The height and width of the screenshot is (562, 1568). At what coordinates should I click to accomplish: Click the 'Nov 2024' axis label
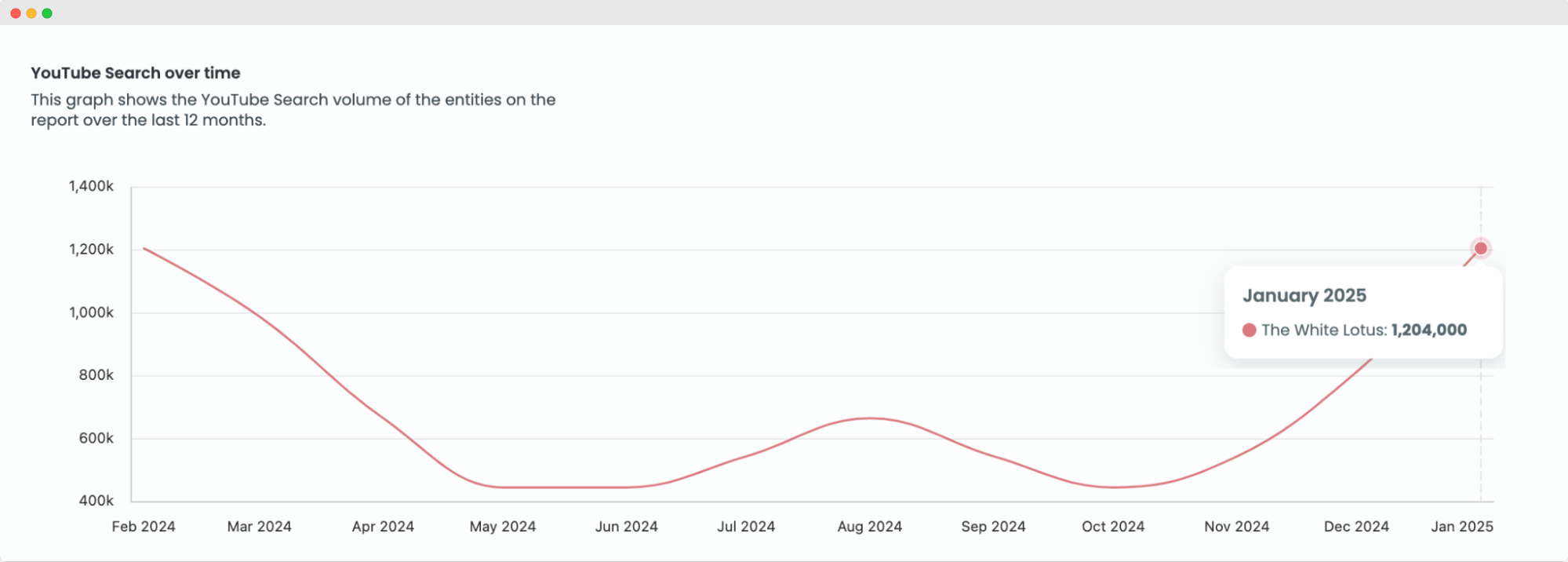tap(1237, 527)
